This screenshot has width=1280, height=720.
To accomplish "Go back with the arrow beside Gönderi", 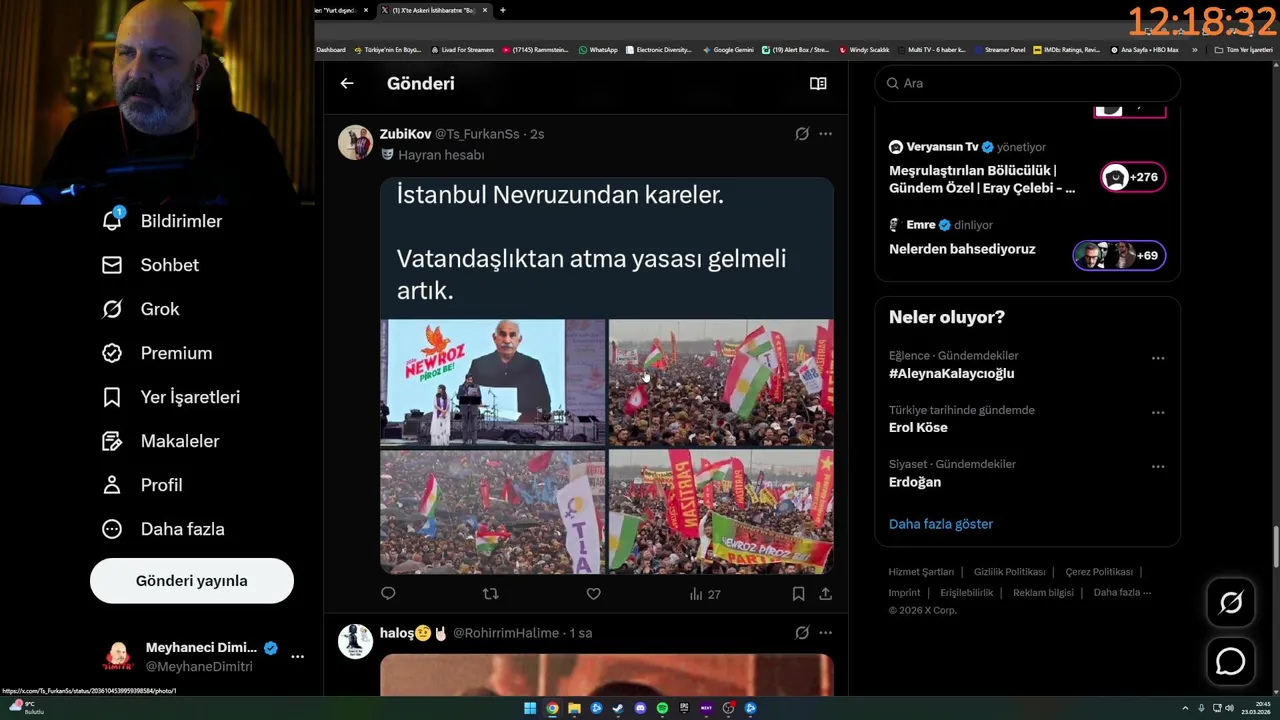I will tap(347, 84).
